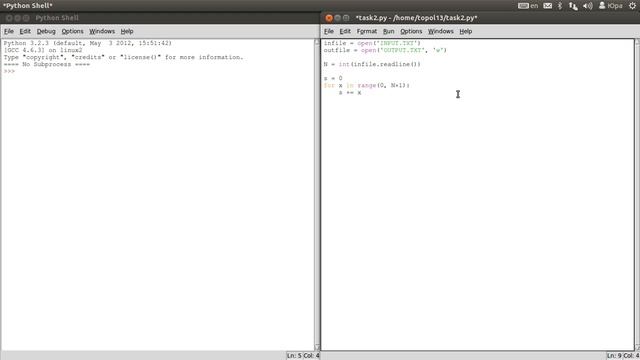Click the Python Shell vertical scrollbar

pyautogui.click(x=317, y=194)
